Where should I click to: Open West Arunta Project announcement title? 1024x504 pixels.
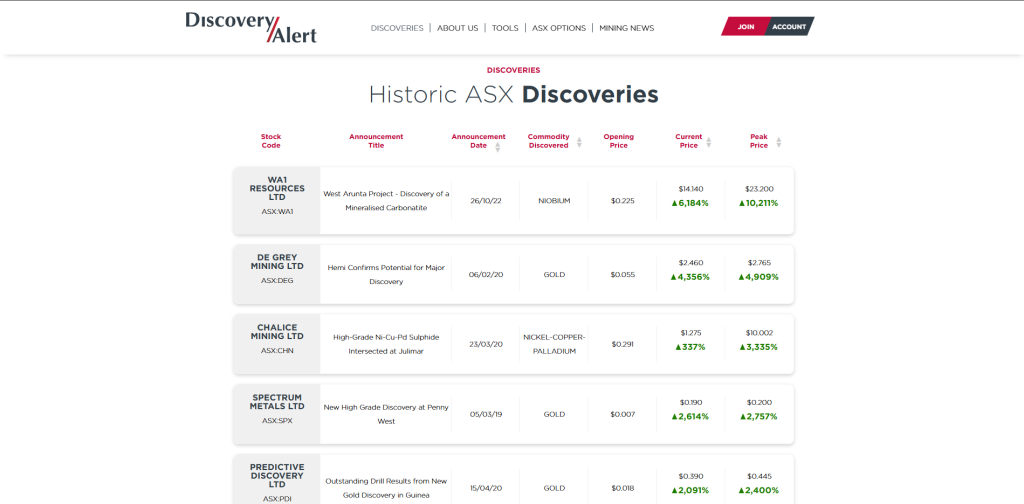pyautogui.click(x=387, y=200)
